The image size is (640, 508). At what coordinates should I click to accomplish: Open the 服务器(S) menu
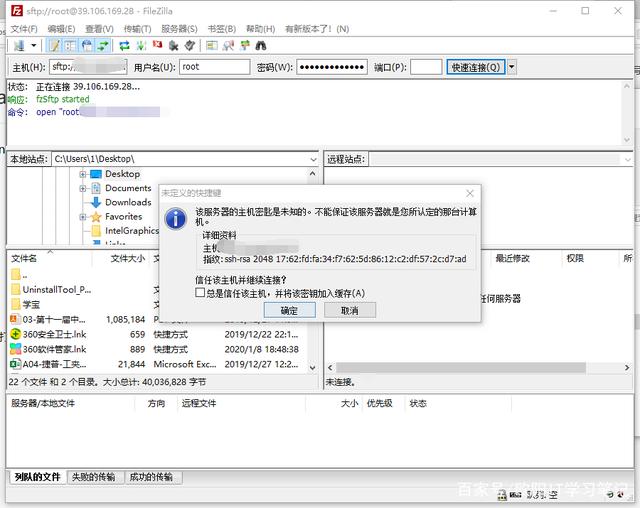tap(180, 29)
